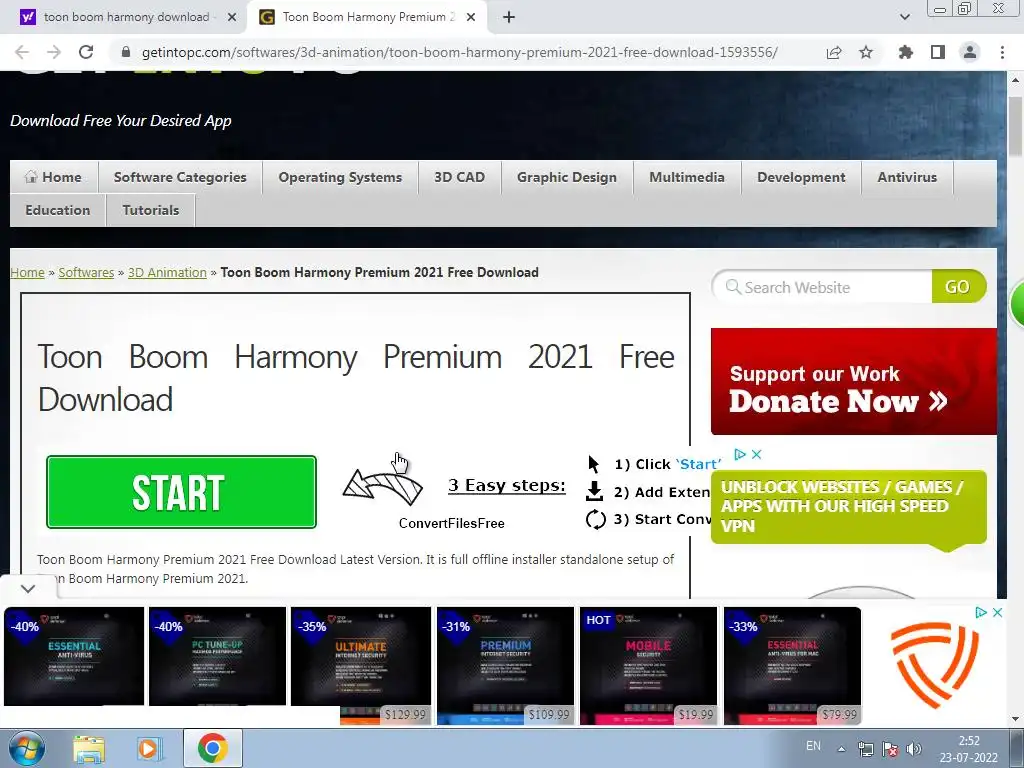Click the green START button
Image resolution: width=1024 pixels, height=768 pixels.
[182, 492]
